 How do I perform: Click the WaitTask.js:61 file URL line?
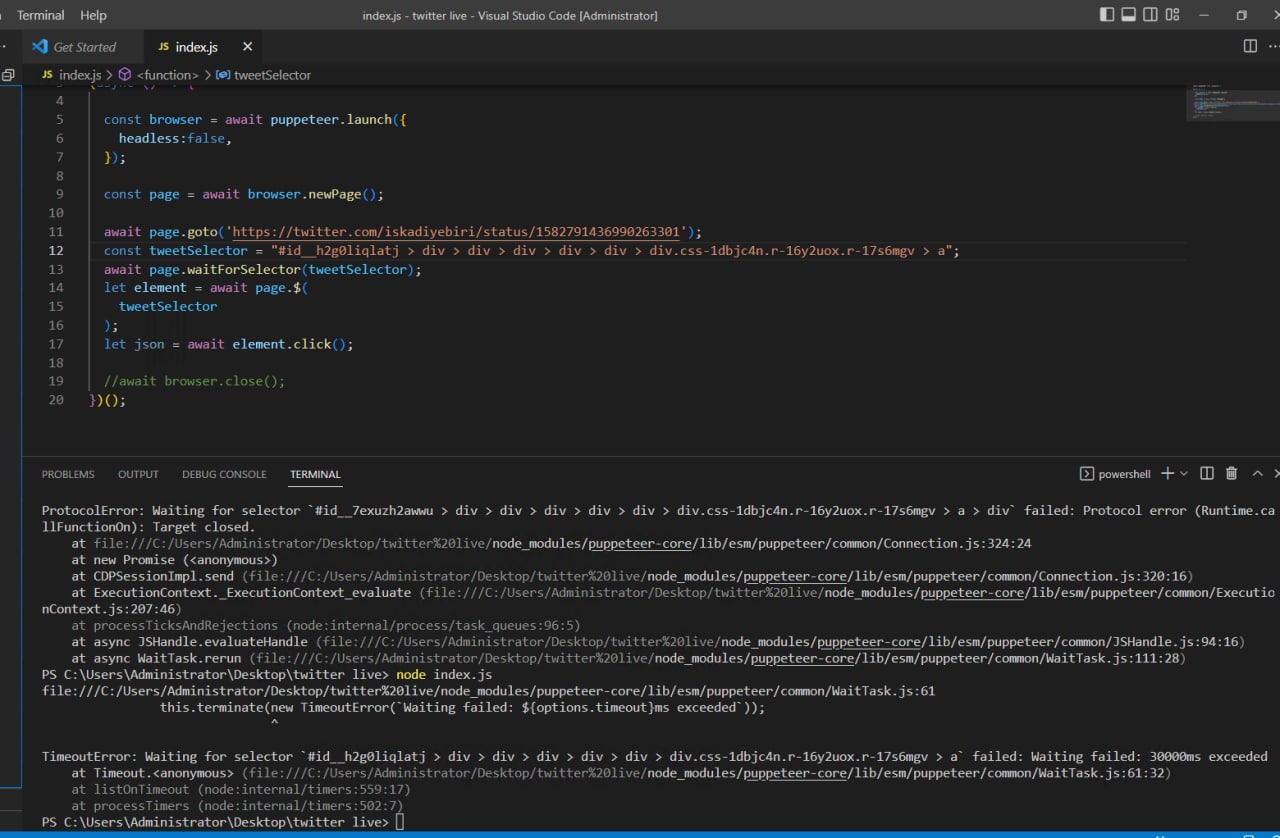488,691
